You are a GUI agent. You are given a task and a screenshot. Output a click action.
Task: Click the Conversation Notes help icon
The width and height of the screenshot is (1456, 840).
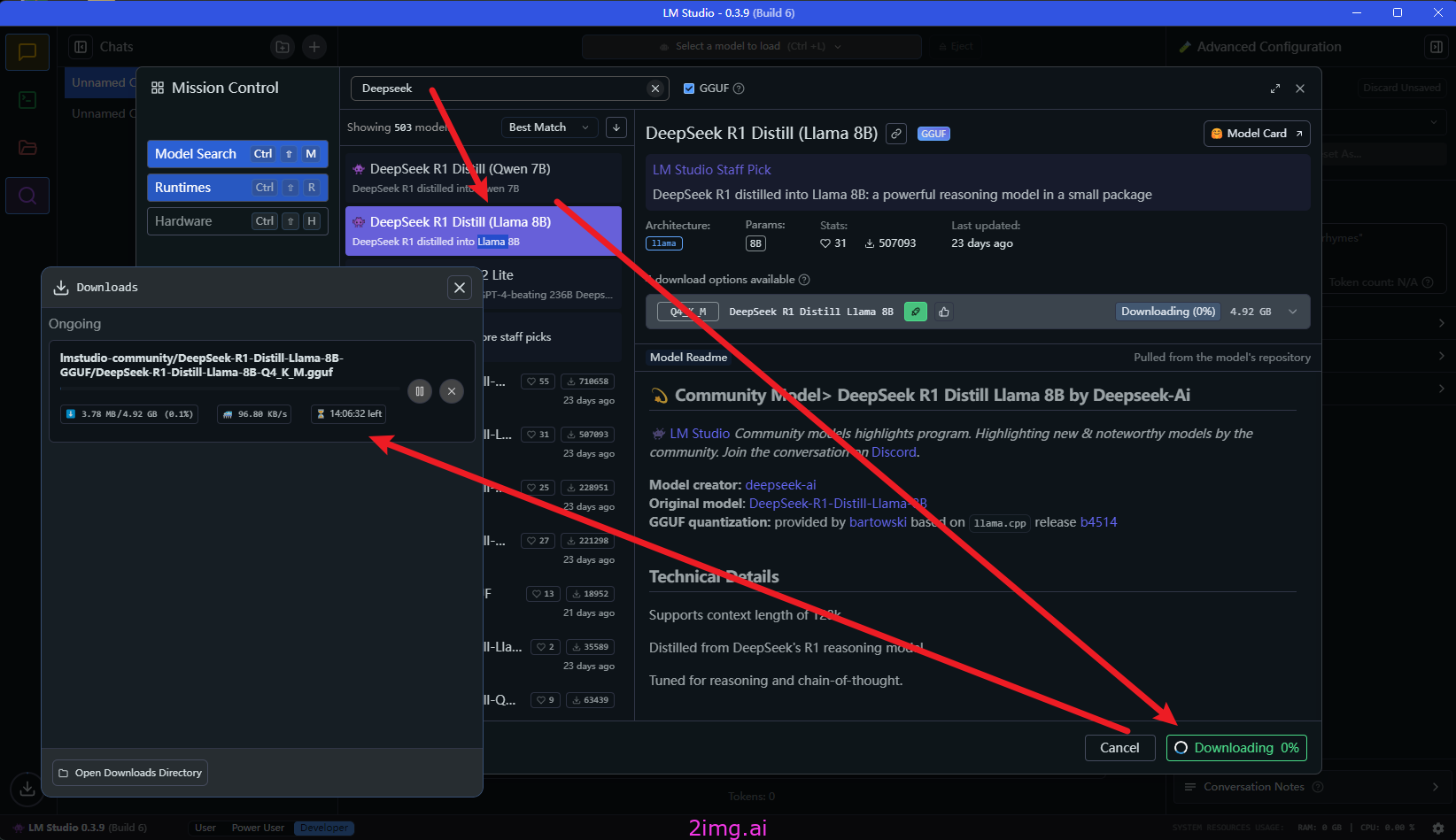coord(1318,787)
